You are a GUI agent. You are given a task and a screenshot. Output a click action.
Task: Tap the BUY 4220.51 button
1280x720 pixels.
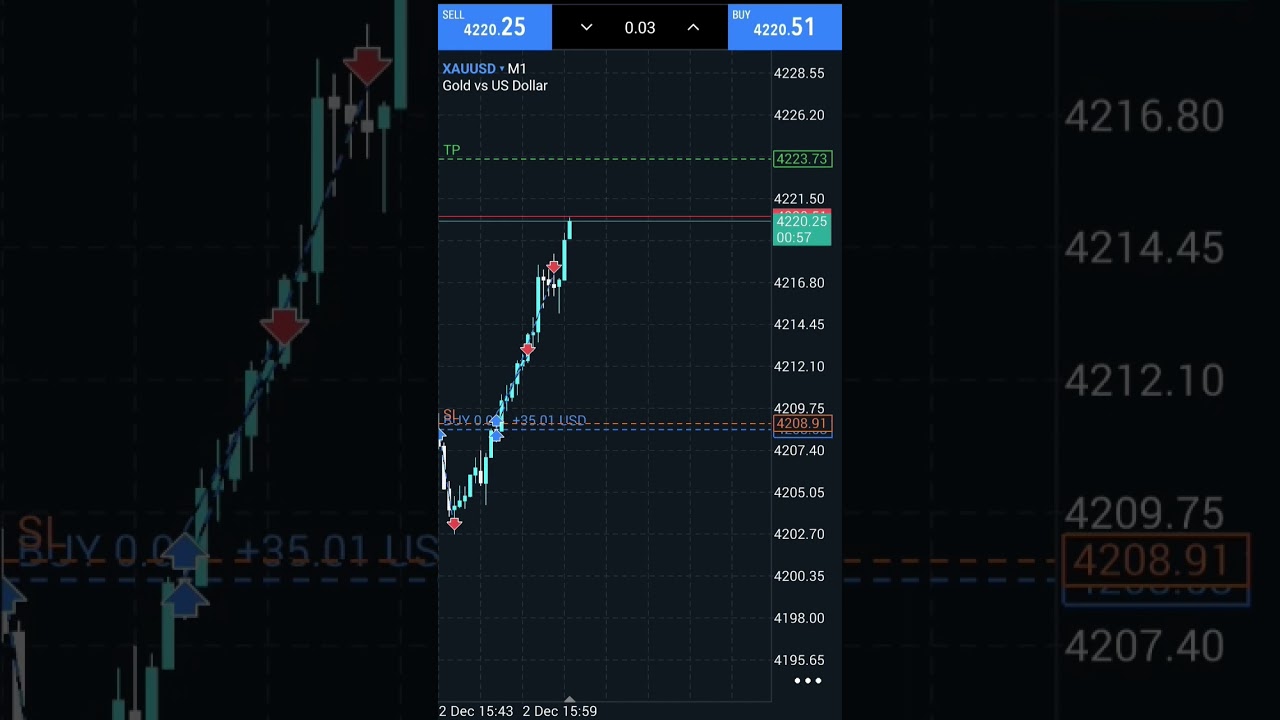coord(785,27)
